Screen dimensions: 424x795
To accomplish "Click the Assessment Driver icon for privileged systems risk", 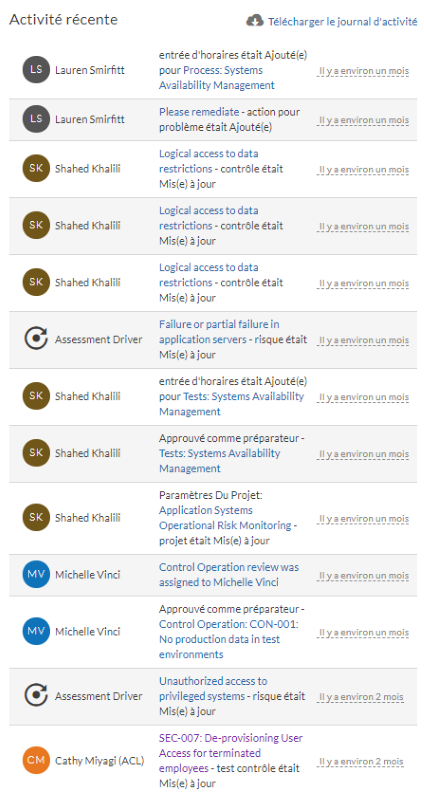I will [36, 696].
